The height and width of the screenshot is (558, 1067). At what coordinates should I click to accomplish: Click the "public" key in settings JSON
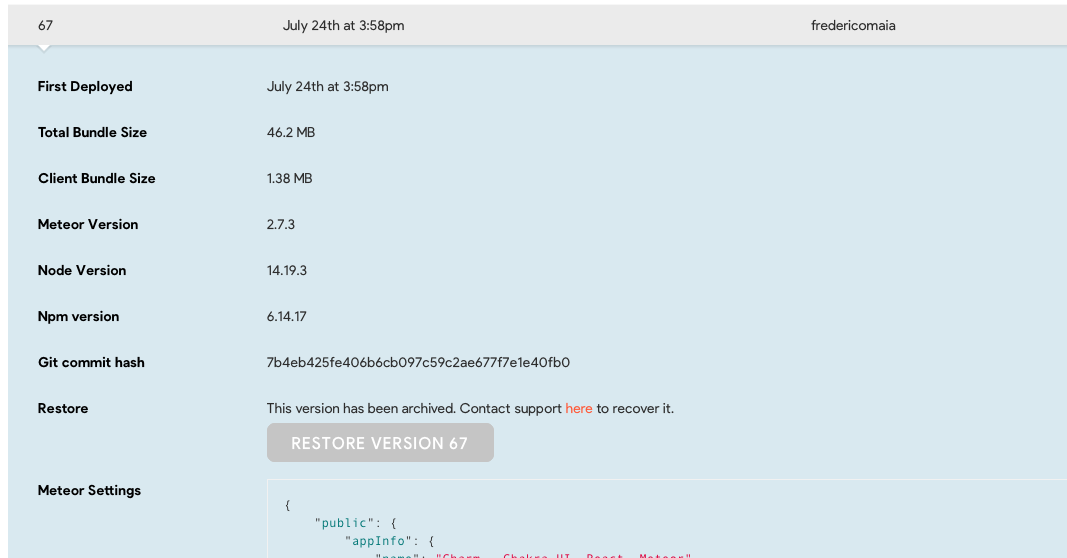[x=344, y=523]
